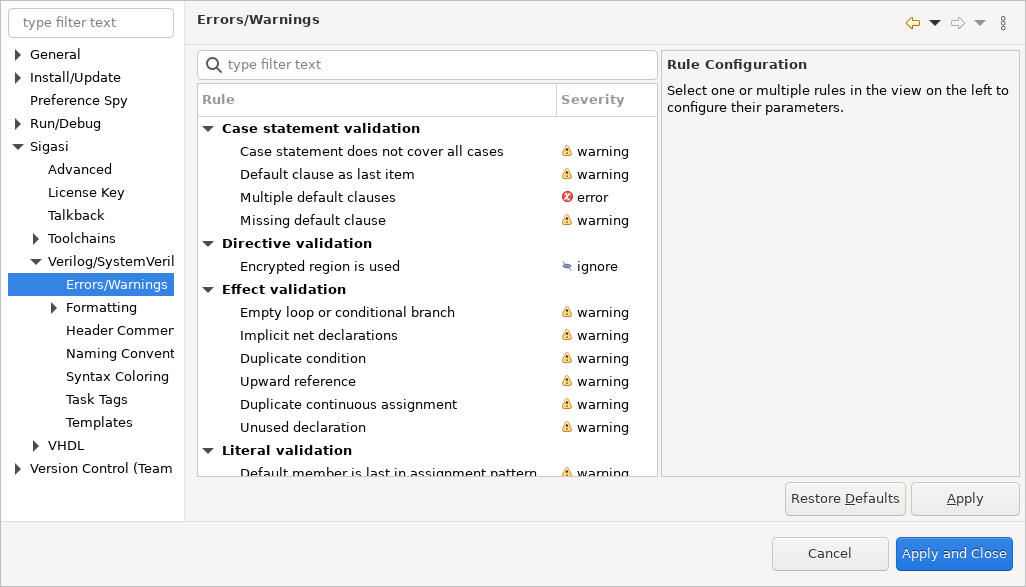Select Syntax Coloring in the preferences tree
This screenshot has height=587, width=1026.
click(117, 376)
